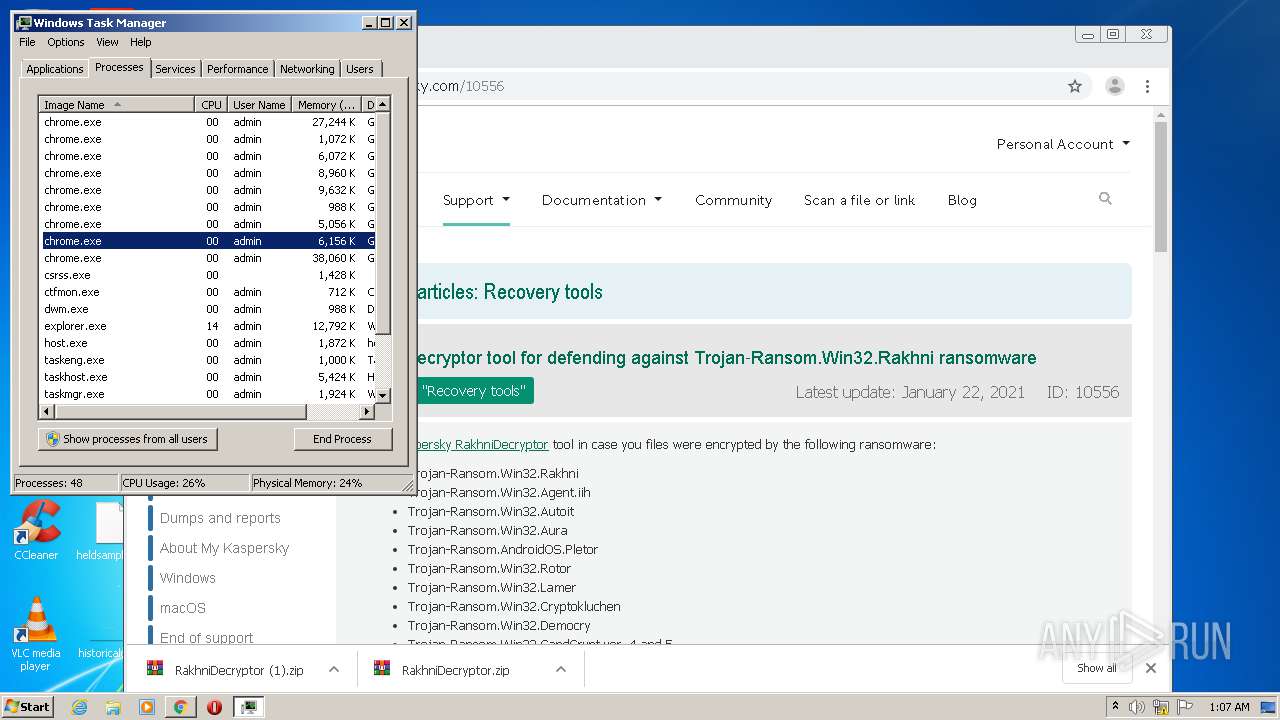The image size is (1280, 720).
Task: Bookmark page with the star icon
Action: click(x=1075, y=86)
